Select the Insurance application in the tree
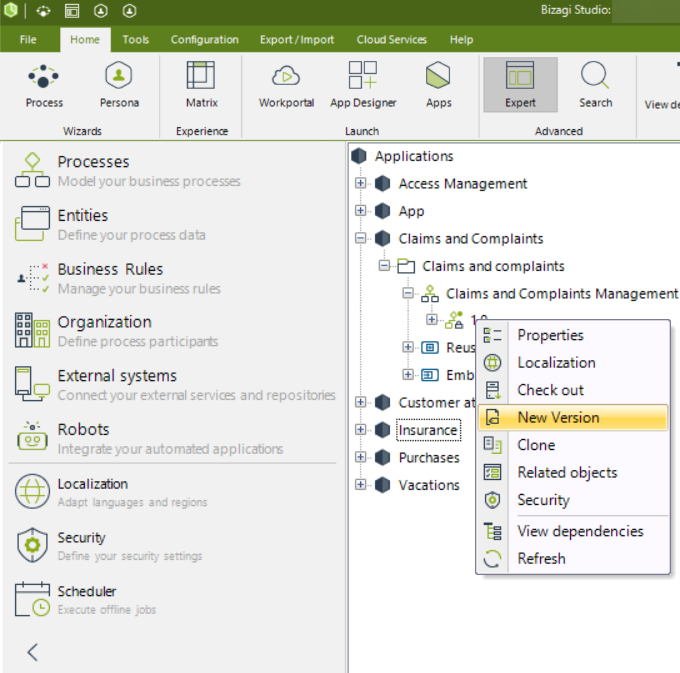Screen dimensions: 680x673 428,430
